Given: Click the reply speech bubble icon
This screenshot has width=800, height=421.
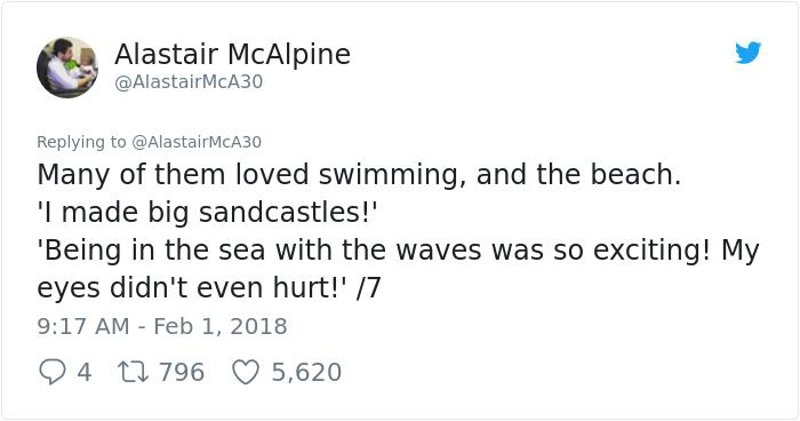Looking at the screenshot, I should click(x=50, y=373).
